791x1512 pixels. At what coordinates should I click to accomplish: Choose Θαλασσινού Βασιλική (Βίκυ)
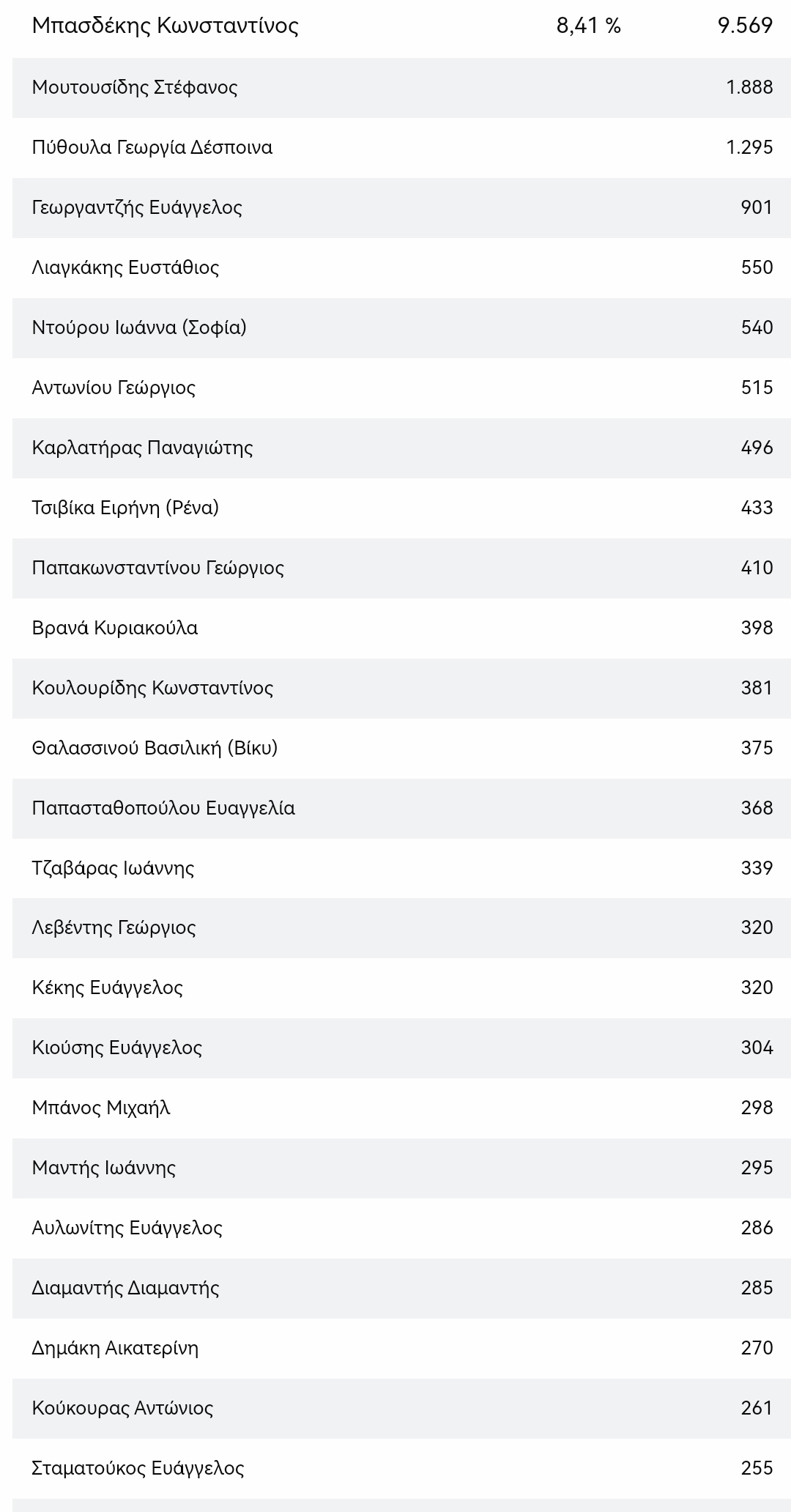tap(155, 748)
